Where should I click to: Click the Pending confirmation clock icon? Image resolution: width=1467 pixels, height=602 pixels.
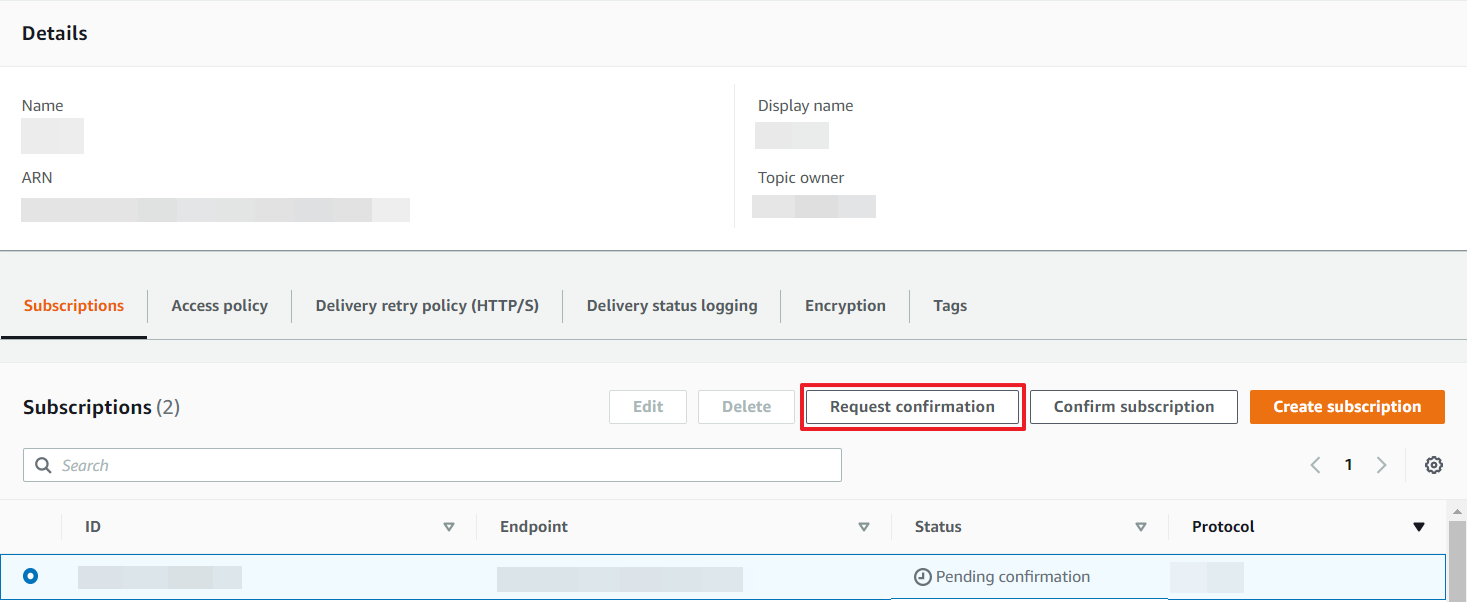tap(922, 577)
